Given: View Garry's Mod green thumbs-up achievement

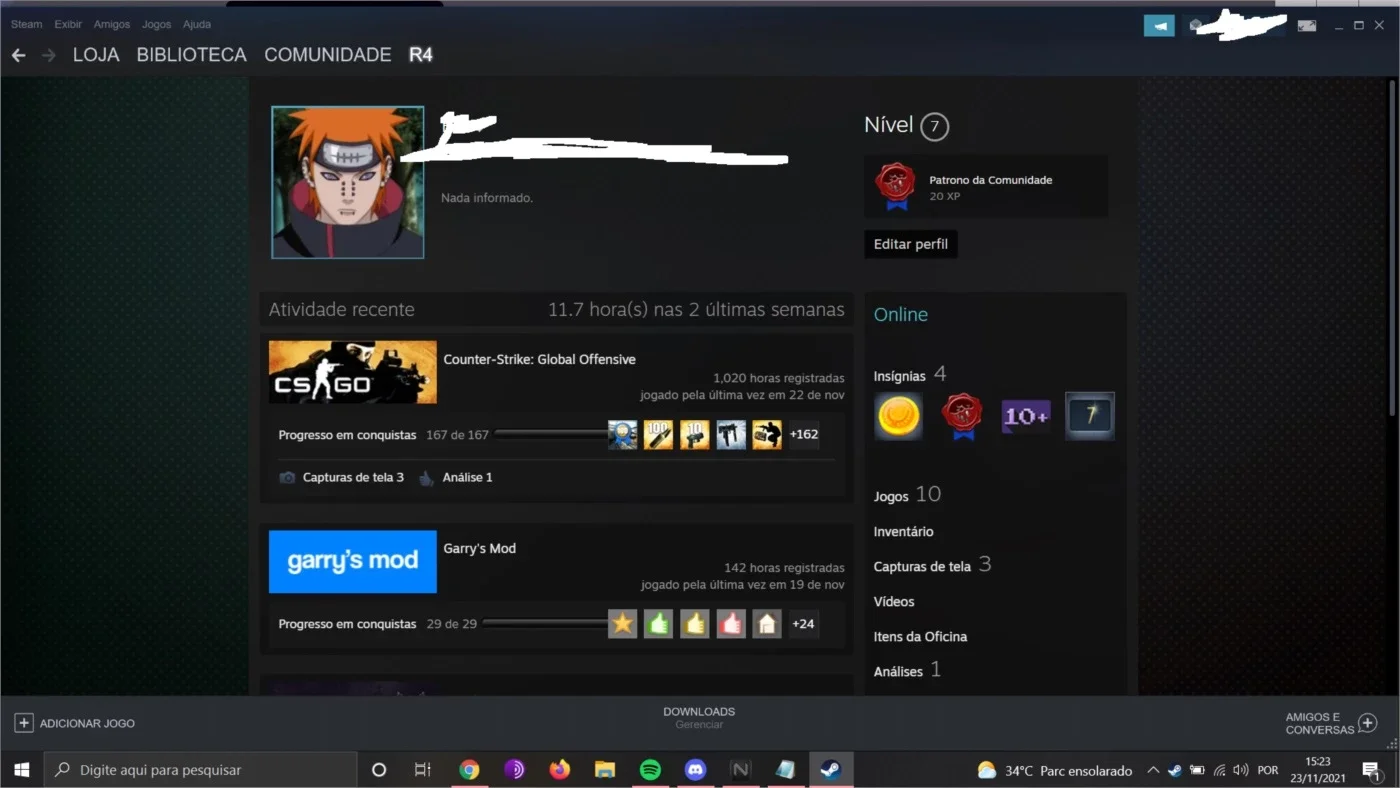Looking at the screenshot, I should 659,624.
